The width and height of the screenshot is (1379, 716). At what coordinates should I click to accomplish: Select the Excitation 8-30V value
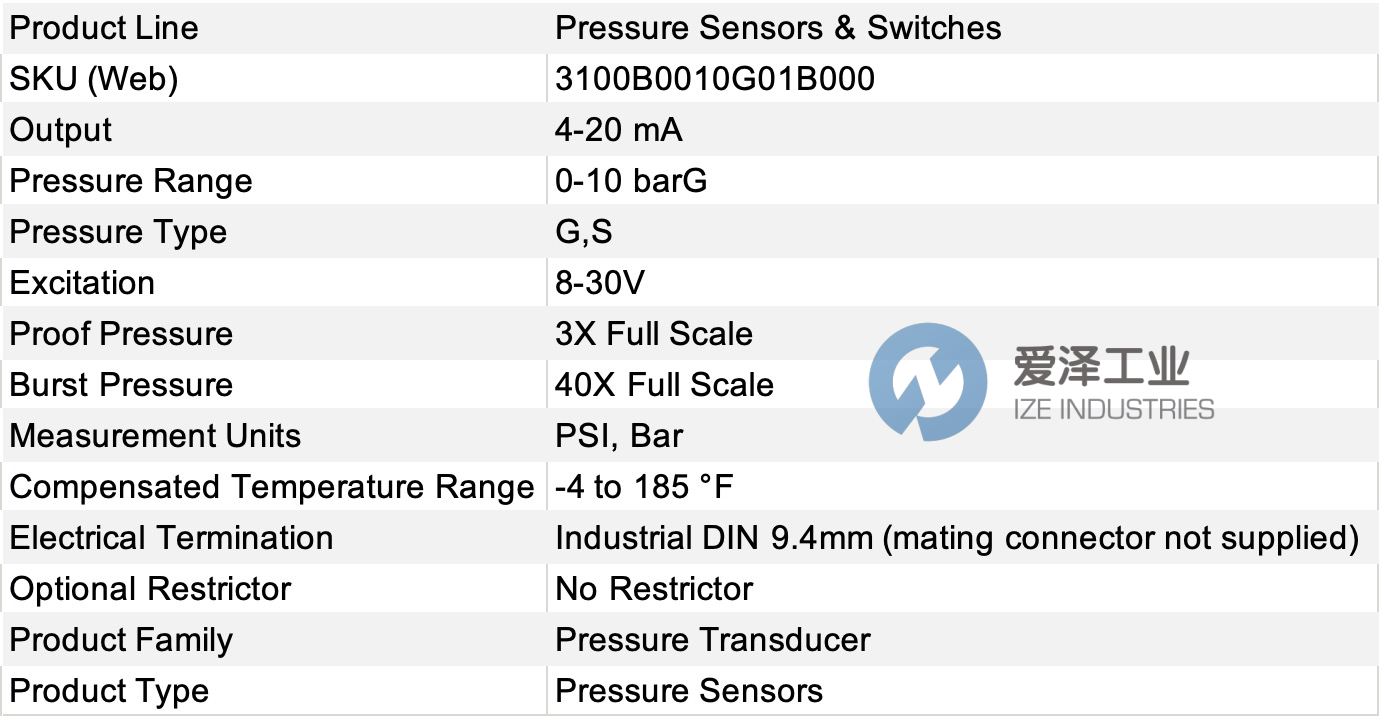(600, 283)
